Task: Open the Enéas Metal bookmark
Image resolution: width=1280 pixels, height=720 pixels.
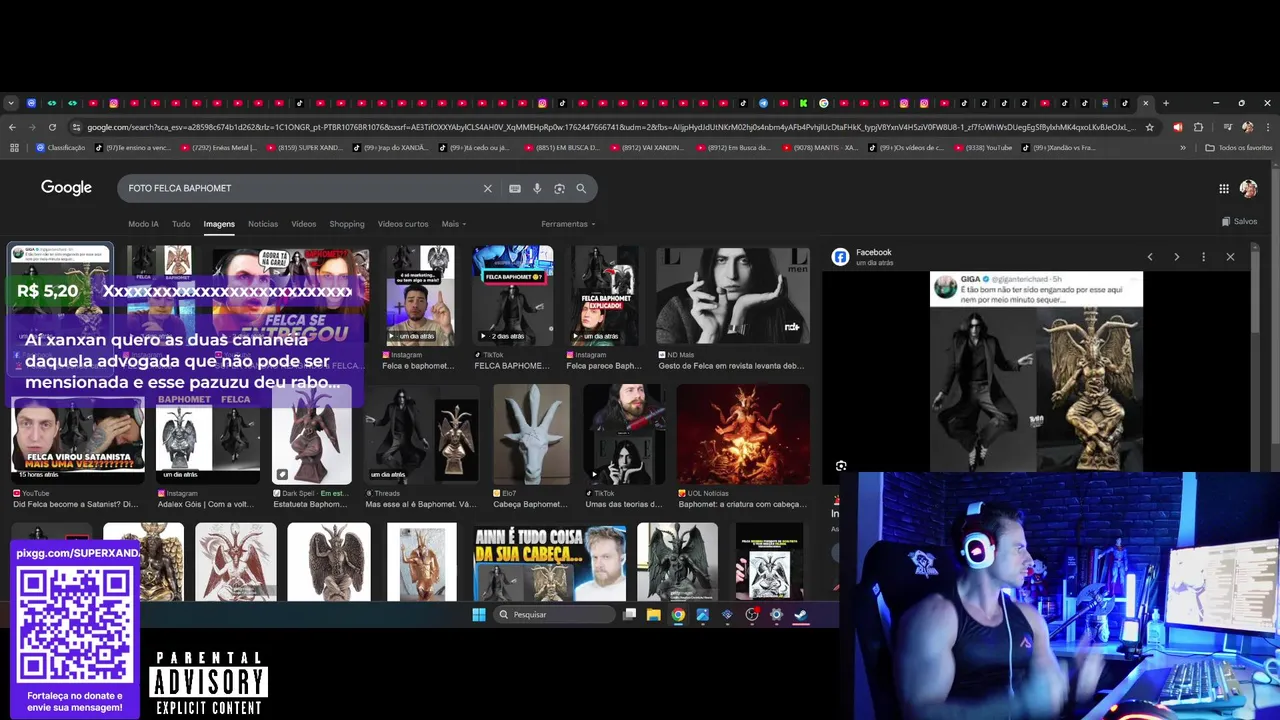Action: click(219, 148)
